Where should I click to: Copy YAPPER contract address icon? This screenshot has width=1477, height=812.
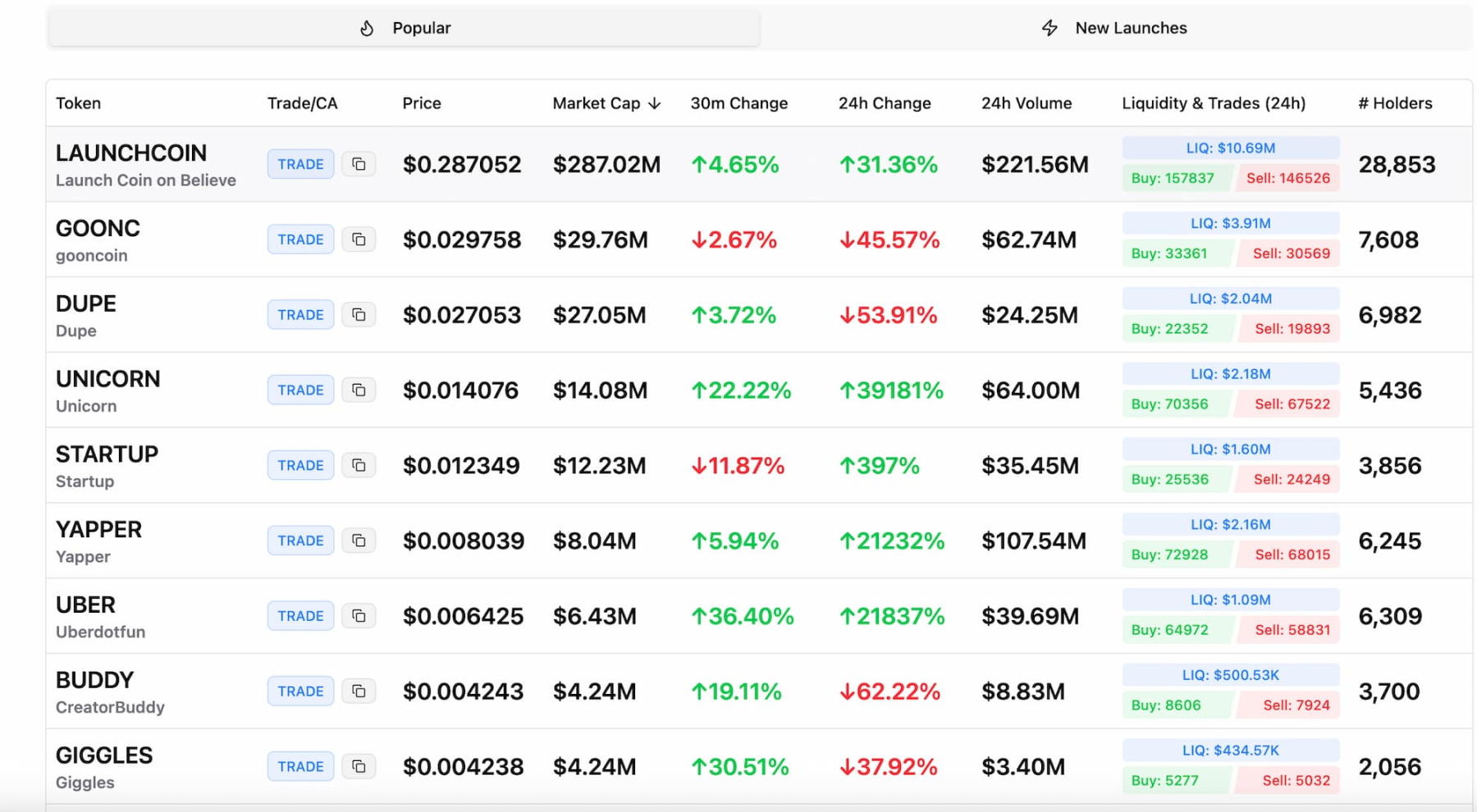click(359, 541)
